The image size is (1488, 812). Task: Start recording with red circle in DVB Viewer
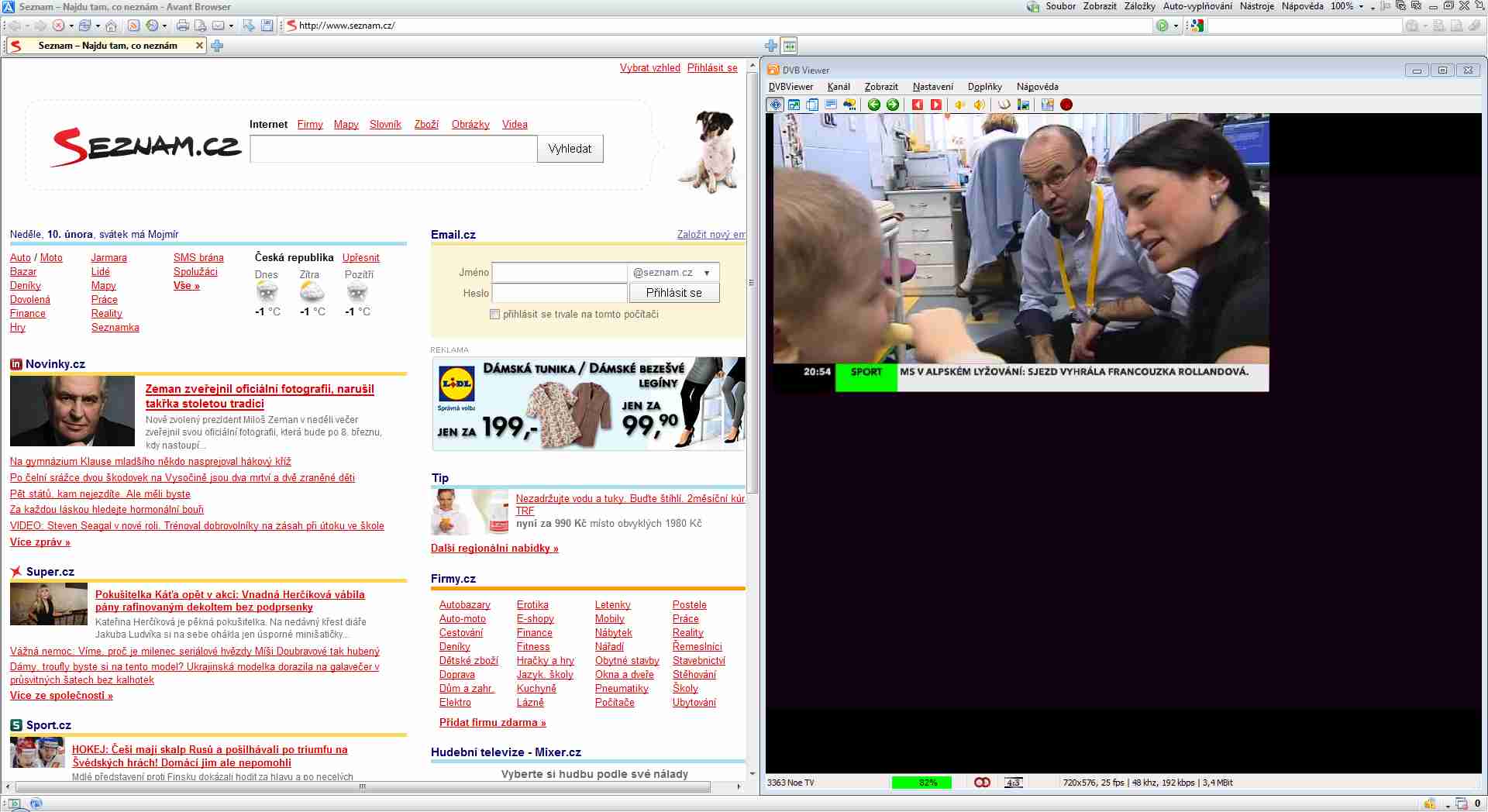[x=1066, y=105]
